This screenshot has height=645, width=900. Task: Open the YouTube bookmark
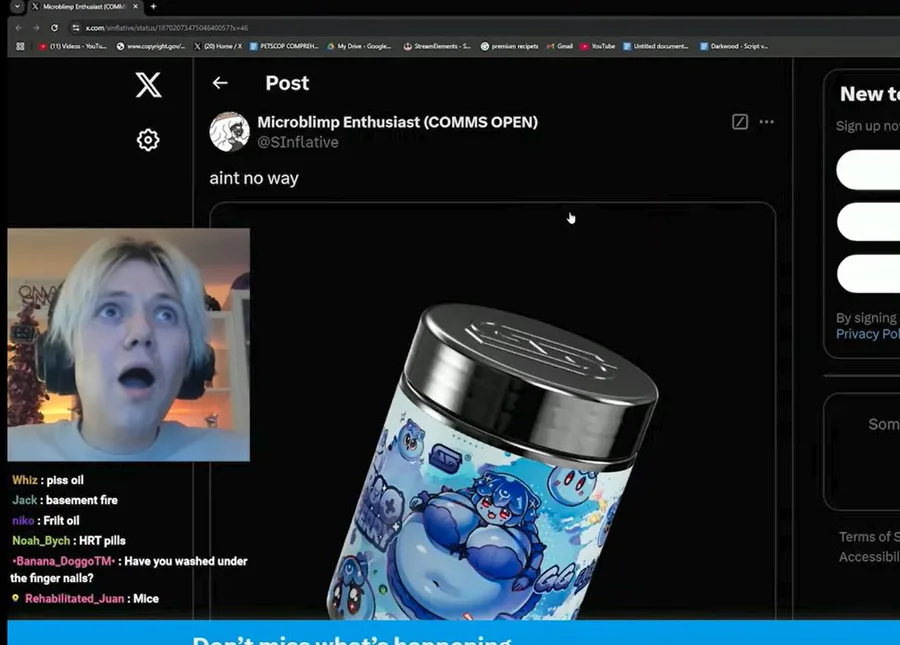coord(598,46)
